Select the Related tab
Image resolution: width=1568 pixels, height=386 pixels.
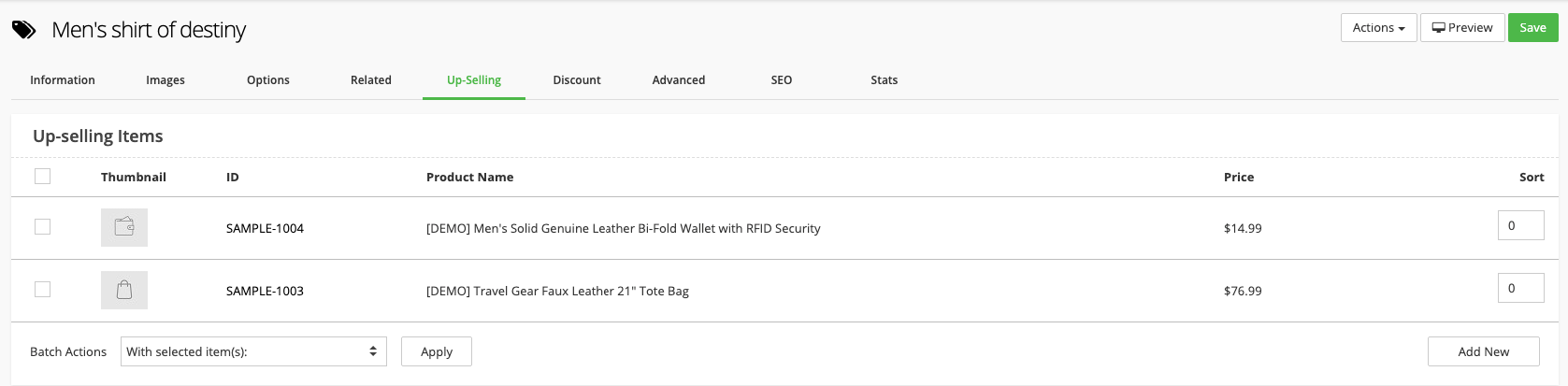(x=371, y=80)
